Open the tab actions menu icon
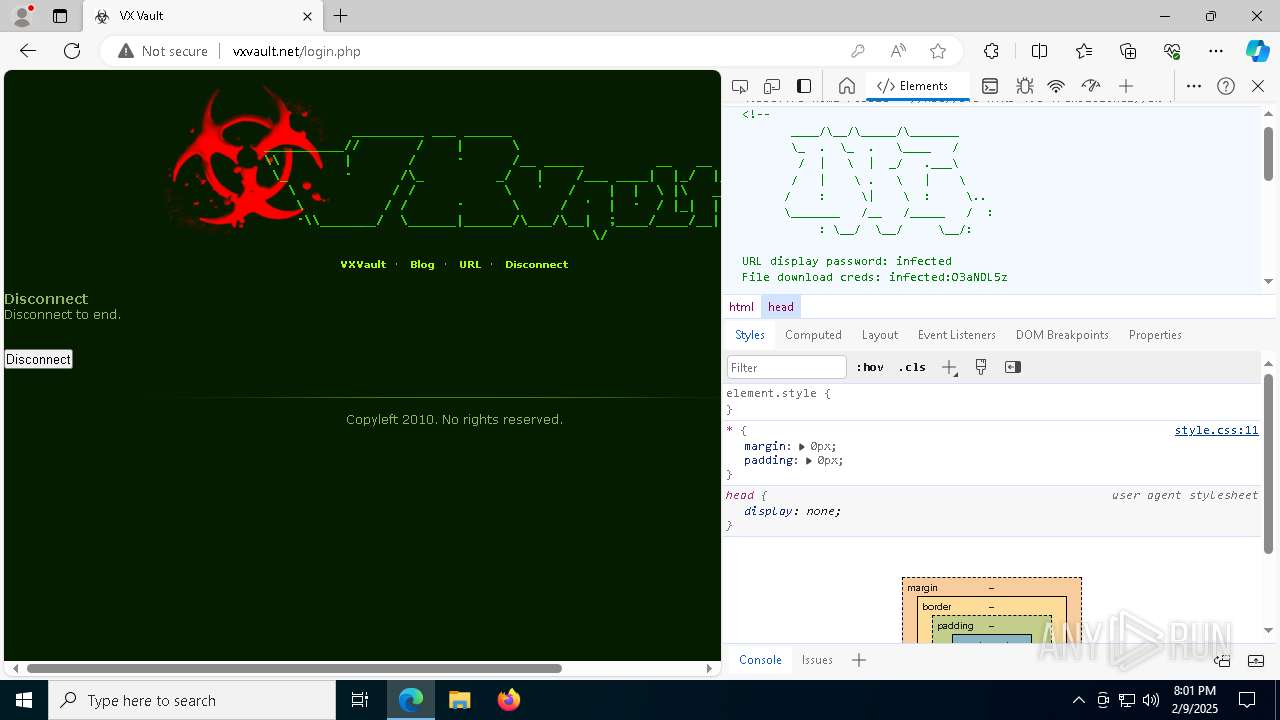Image resolution: width=1280 pixels, height=720 pixels. point(60,16)
